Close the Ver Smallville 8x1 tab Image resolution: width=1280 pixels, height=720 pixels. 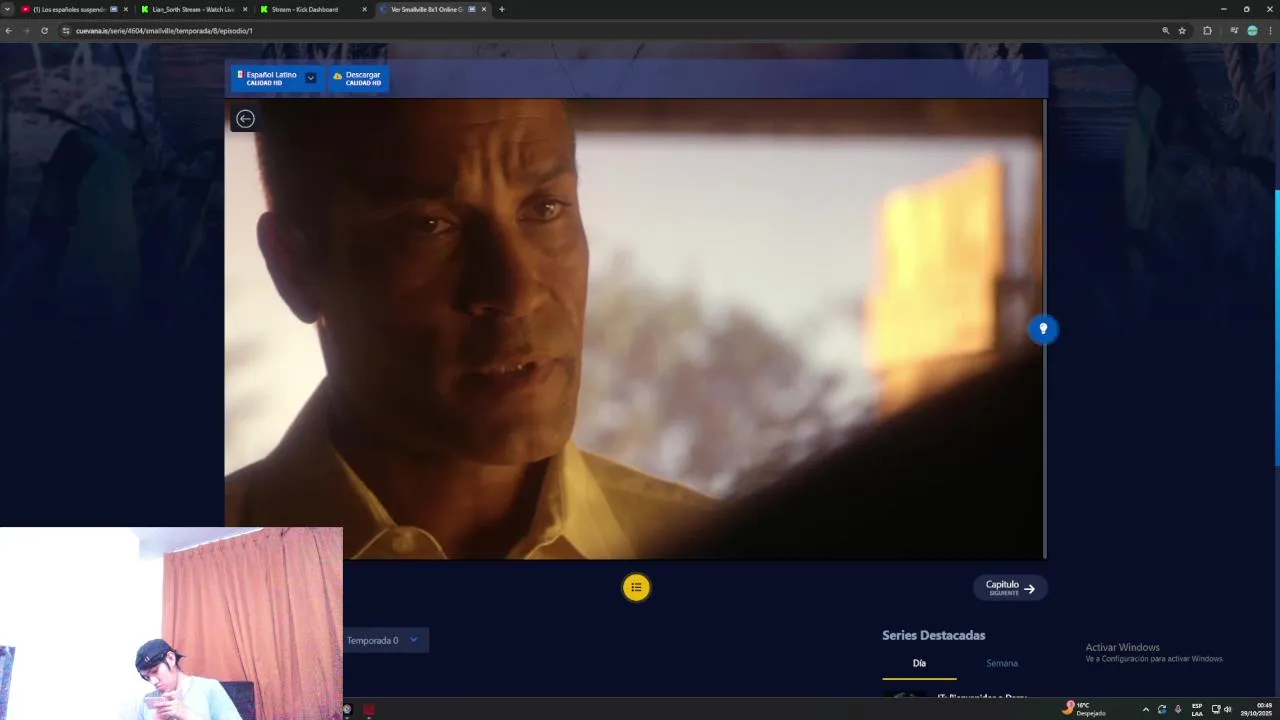point(484,9)
